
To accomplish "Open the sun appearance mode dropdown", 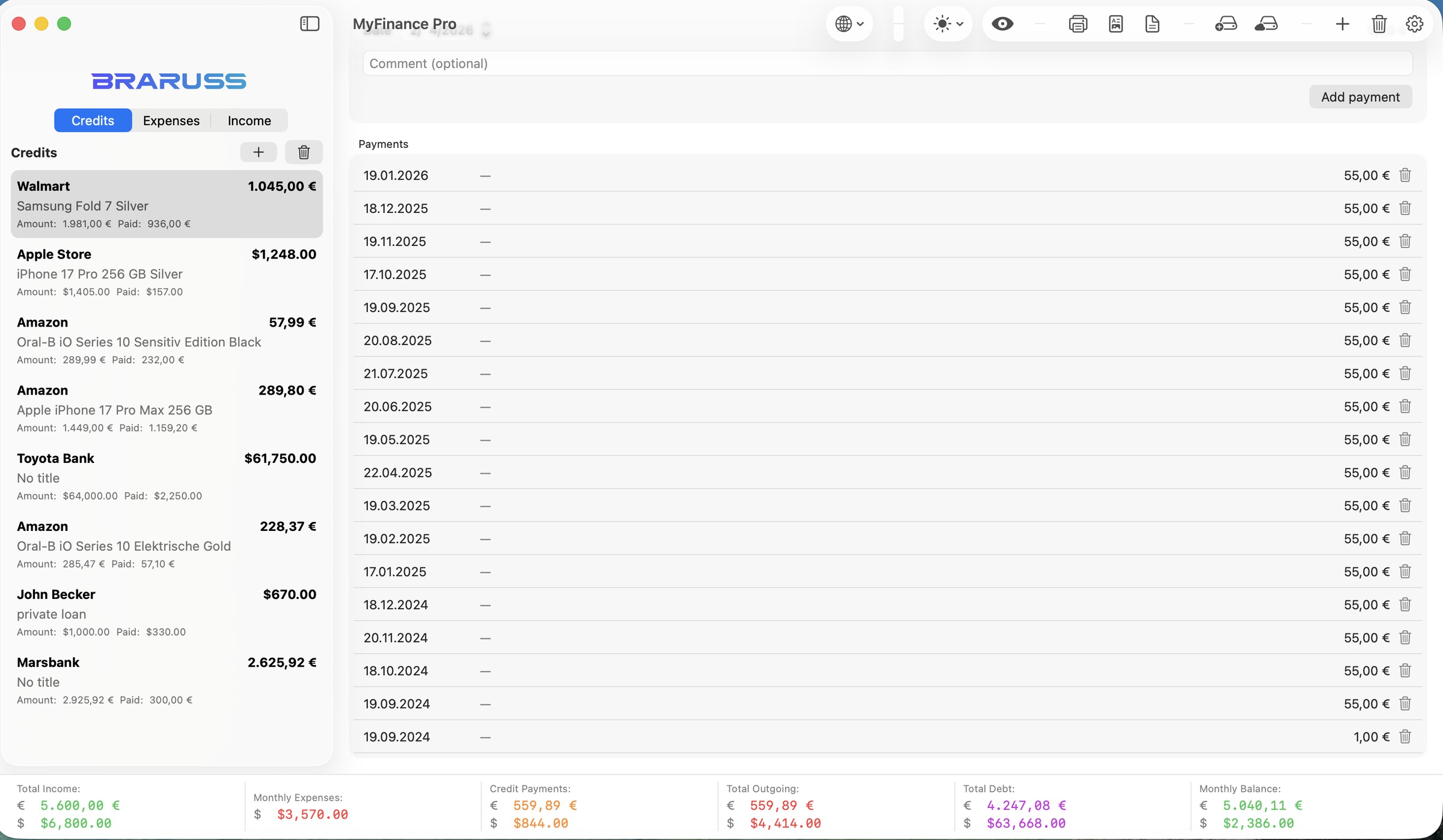I will pos(948,24).
